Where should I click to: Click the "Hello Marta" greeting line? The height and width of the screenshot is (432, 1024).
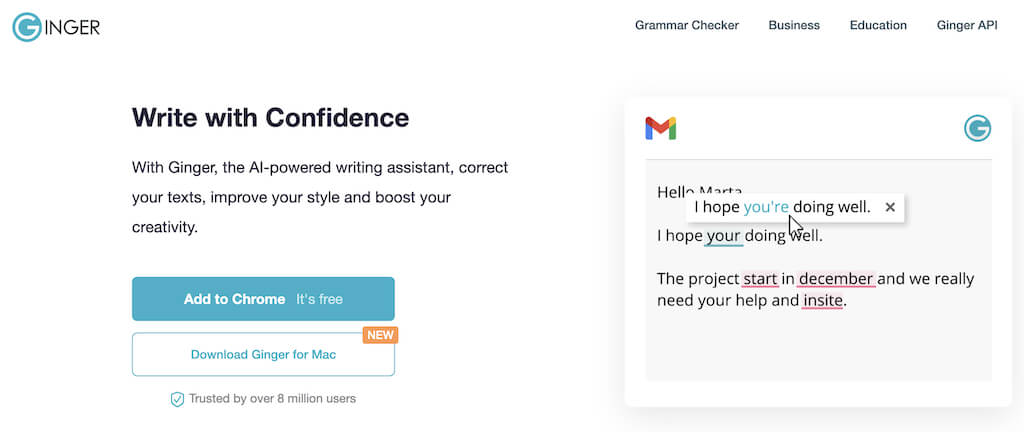(x=670, y=190)
